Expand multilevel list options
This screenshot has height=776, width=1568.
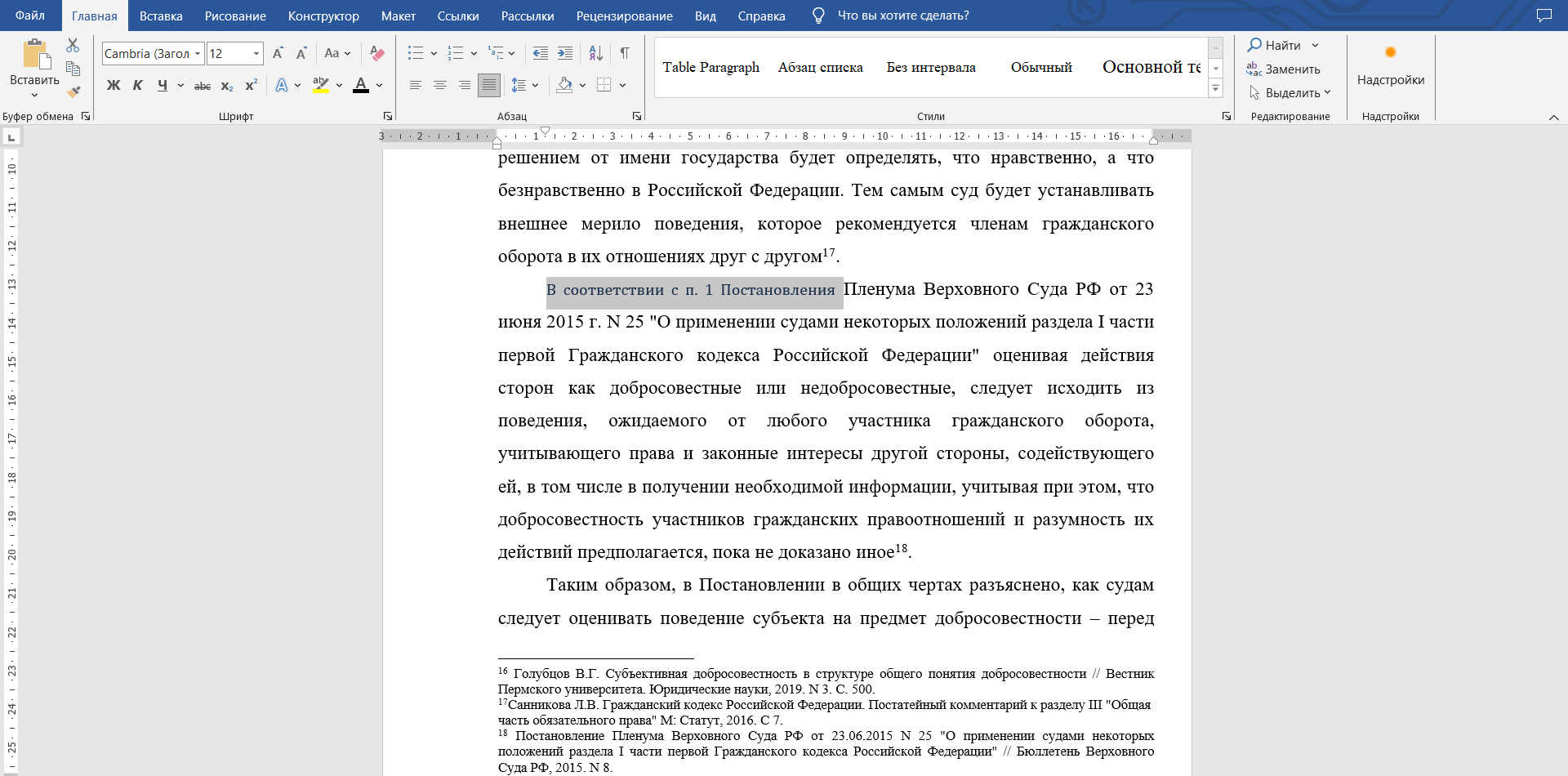tap(512, 53)
